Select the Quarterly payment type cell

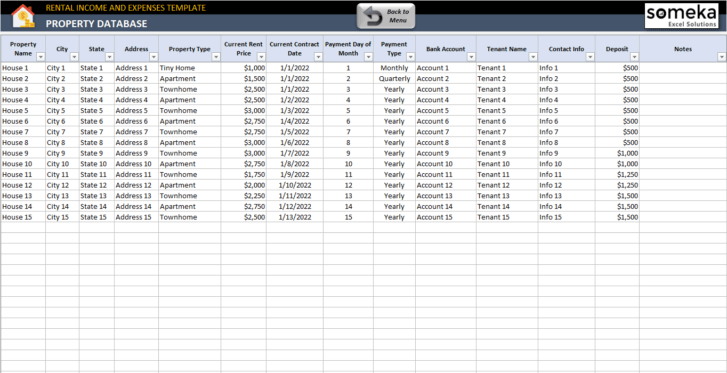394,78
